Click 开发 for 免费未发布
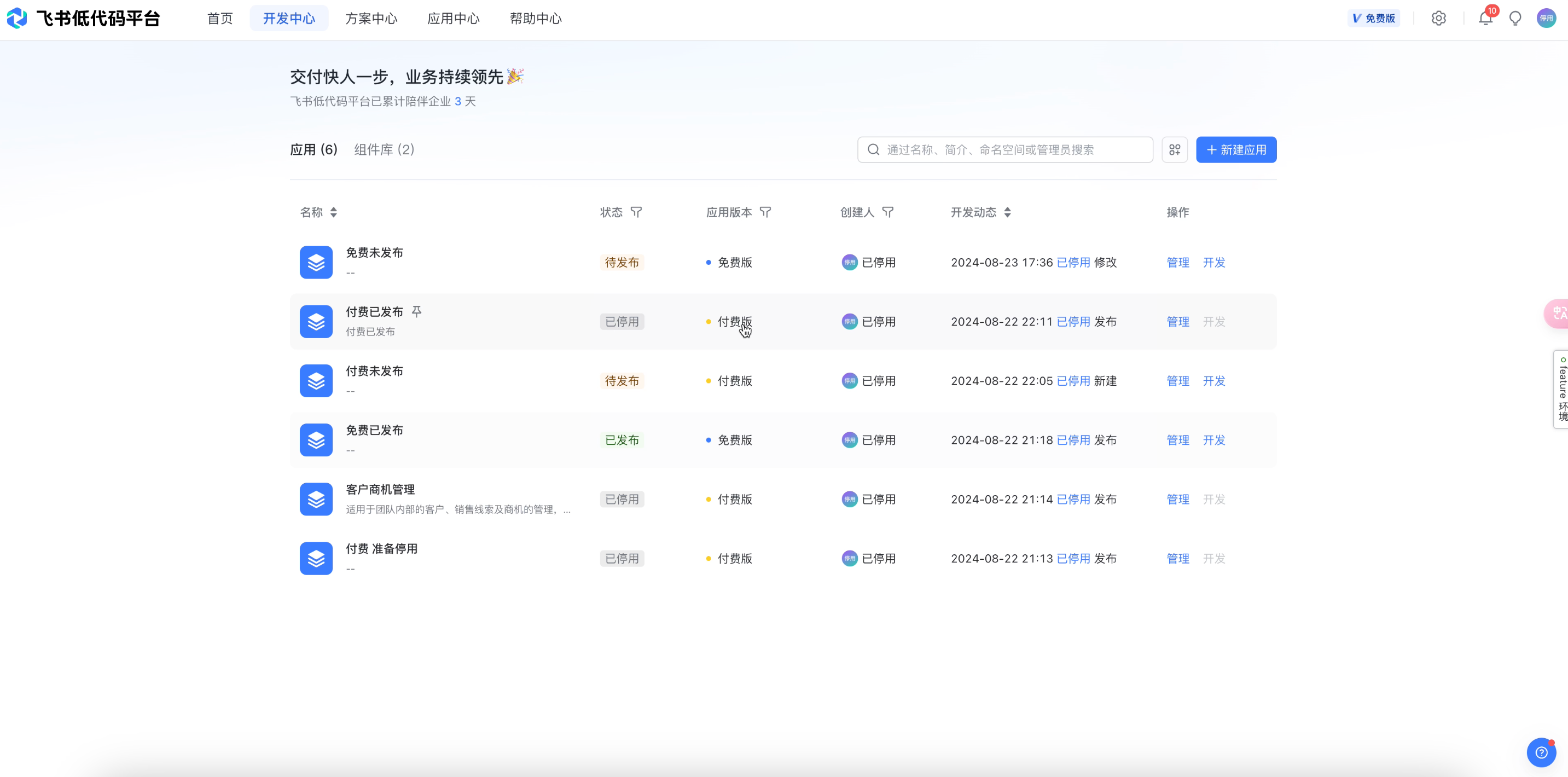Image resolution: width=1568 pixels, height=777 pixels. pos(1213,263)
